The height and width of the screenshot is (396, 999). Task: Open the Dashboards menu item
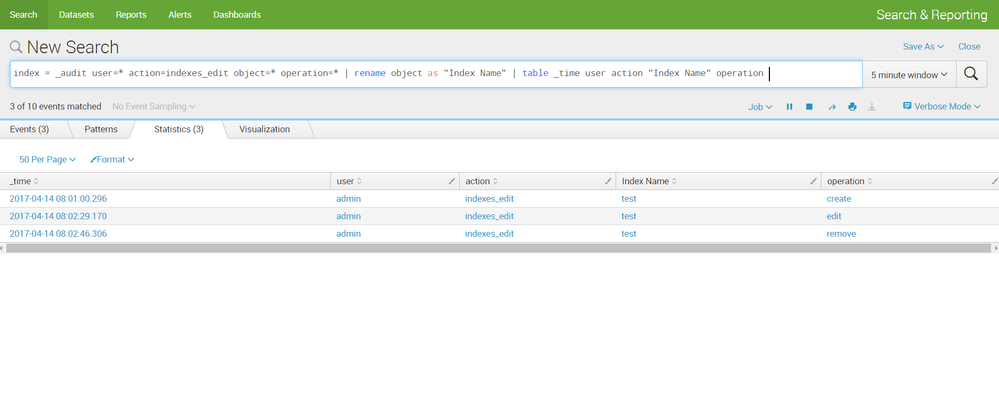(237, 15)
